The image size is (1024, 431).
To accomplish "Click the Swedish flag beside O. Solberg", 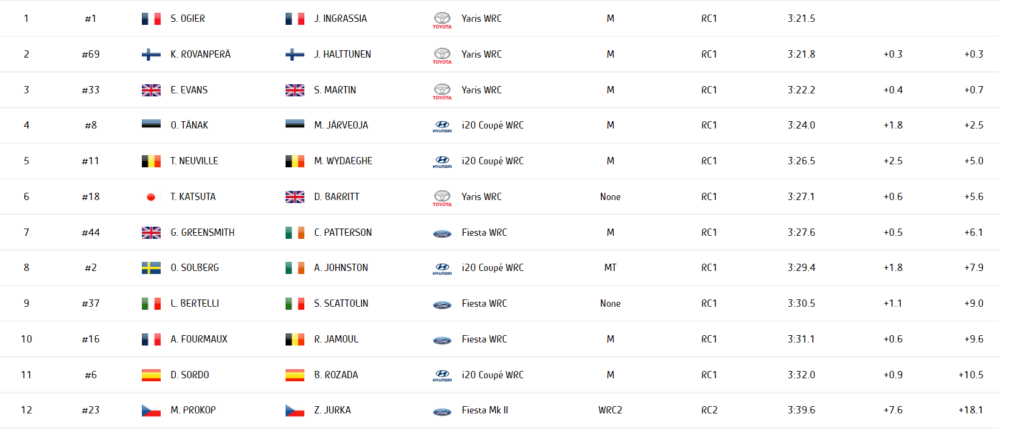I will (152, 268).
